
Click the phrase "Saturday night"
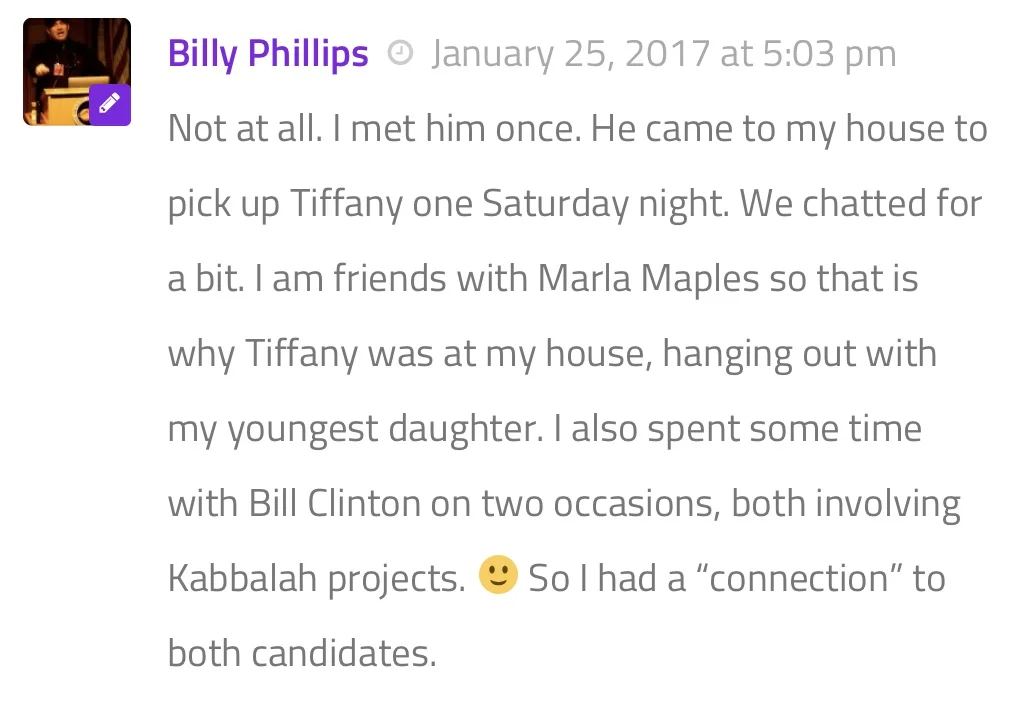[605, 204]
